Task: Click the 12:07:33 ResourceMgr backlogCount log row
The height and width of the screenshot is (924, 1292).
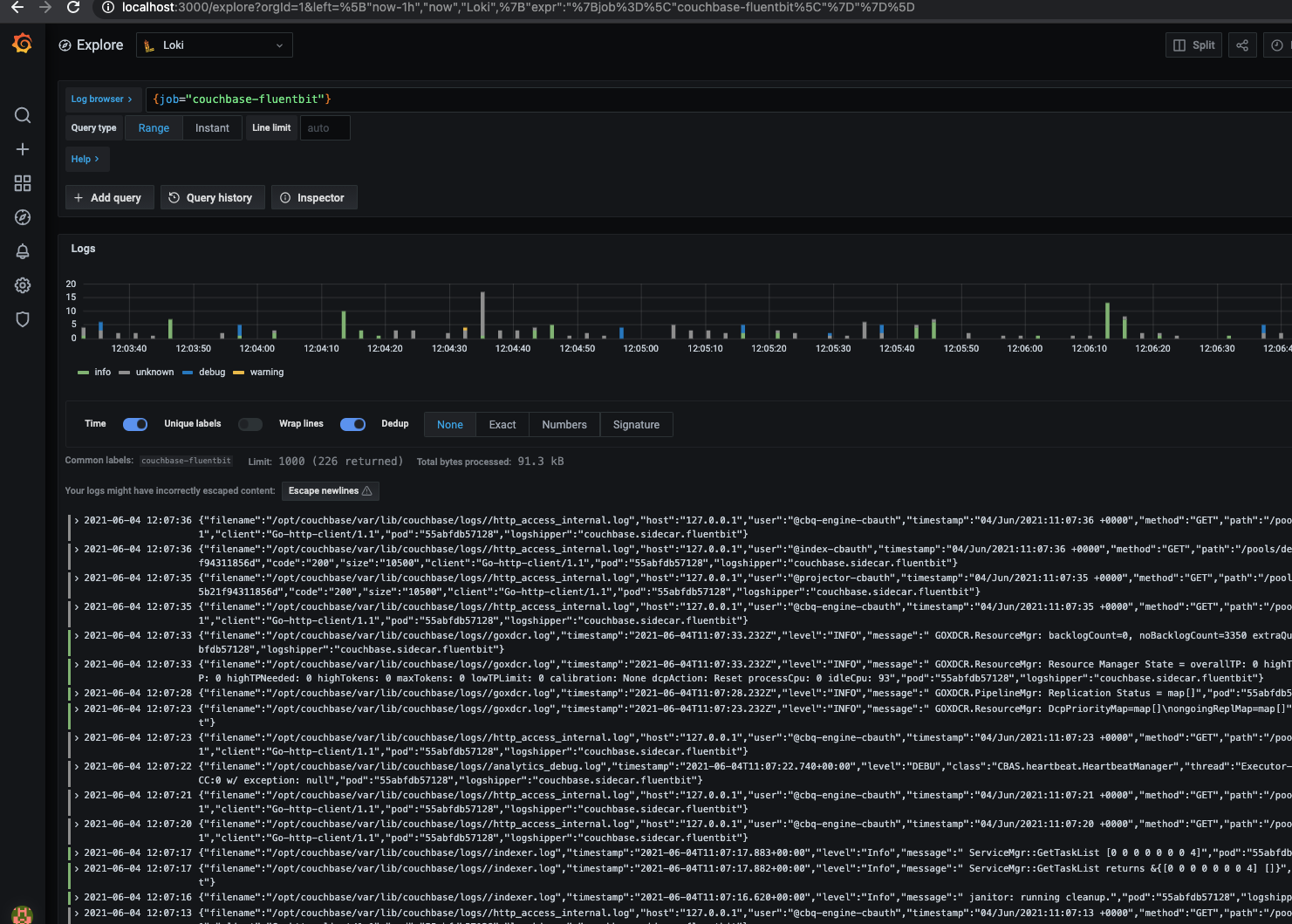Action: coord(680,642)
